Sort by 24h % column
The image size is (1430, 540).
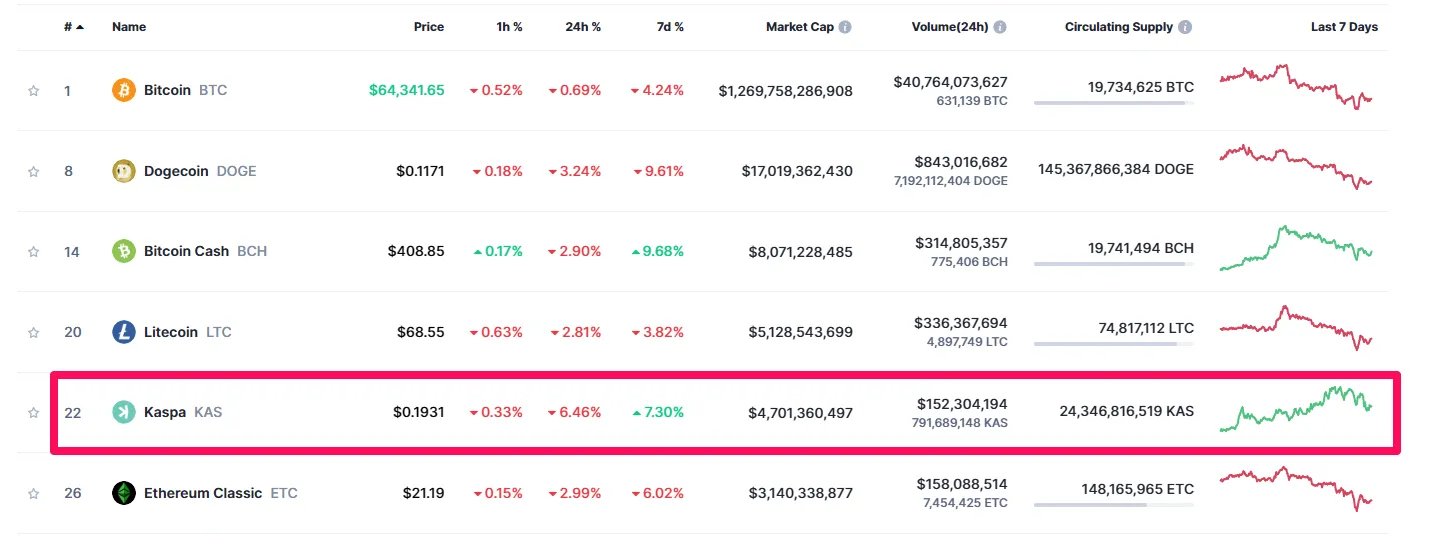tap(583, 27)
